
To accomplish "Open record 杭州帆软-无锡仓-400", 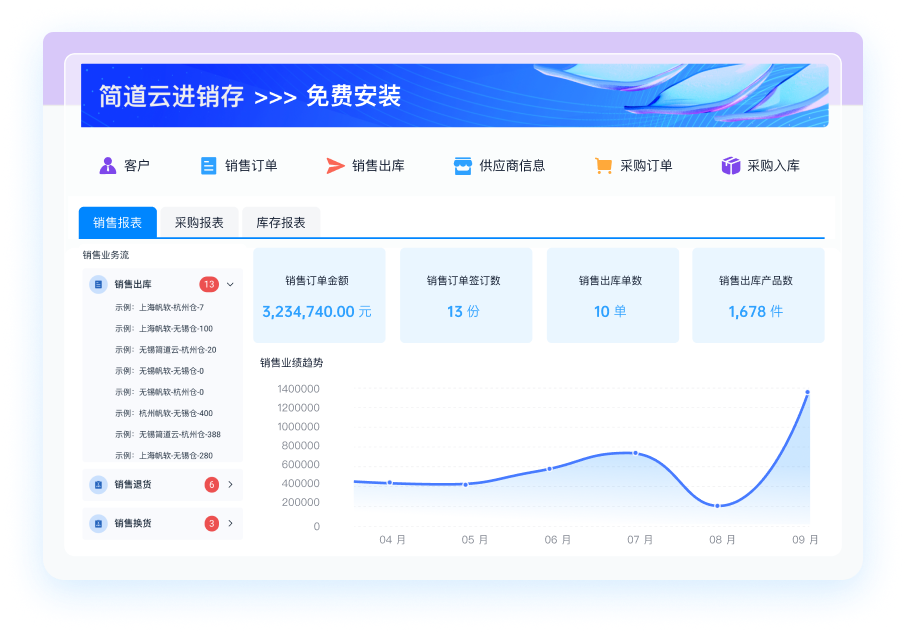I will click(x=164, y=414).
